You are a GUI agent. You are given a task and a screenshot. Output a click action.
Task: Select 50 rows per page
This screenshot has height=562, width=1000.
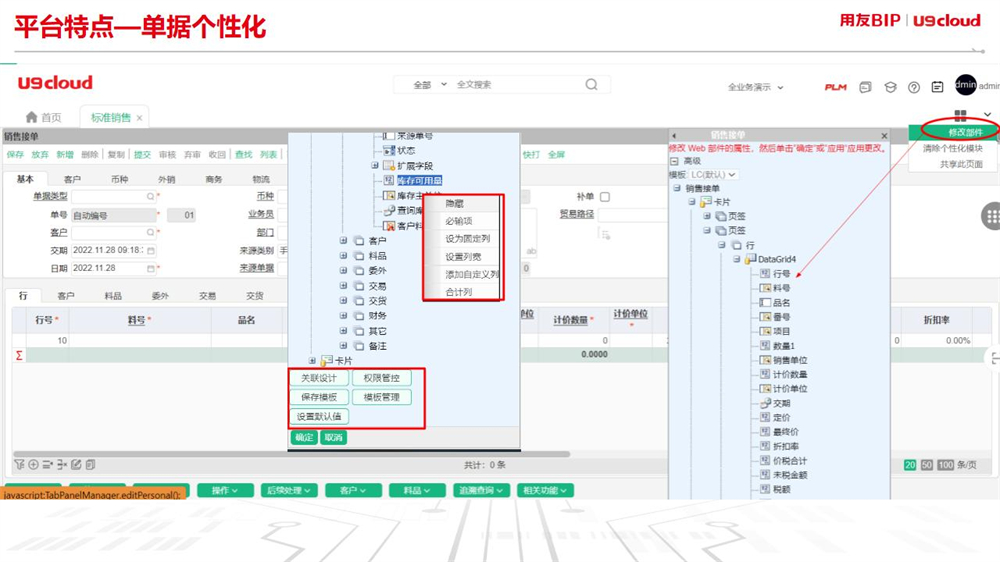point(927,465)
